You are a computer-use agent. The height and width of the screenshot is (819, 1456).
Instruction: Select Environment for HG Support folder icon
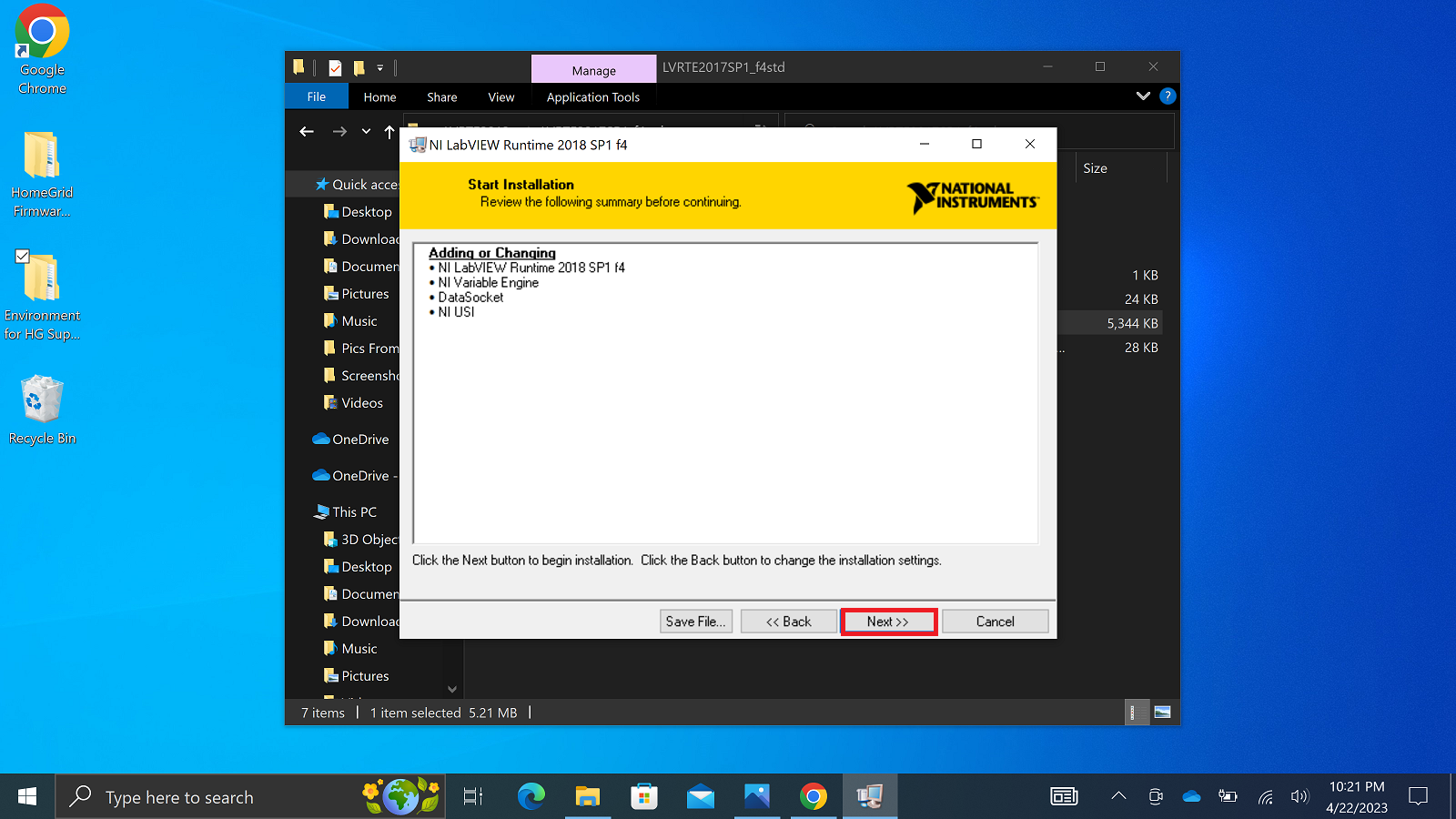pyautogui.click(x=42, y=296)
